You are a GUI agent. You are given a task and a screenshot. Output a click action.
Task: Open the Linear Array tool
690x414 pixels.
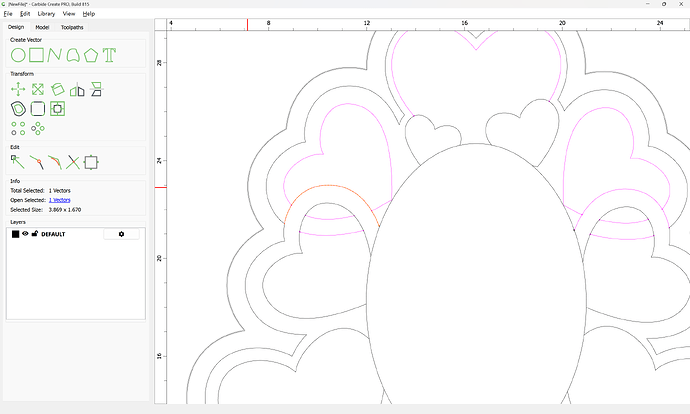coord(18,128)
